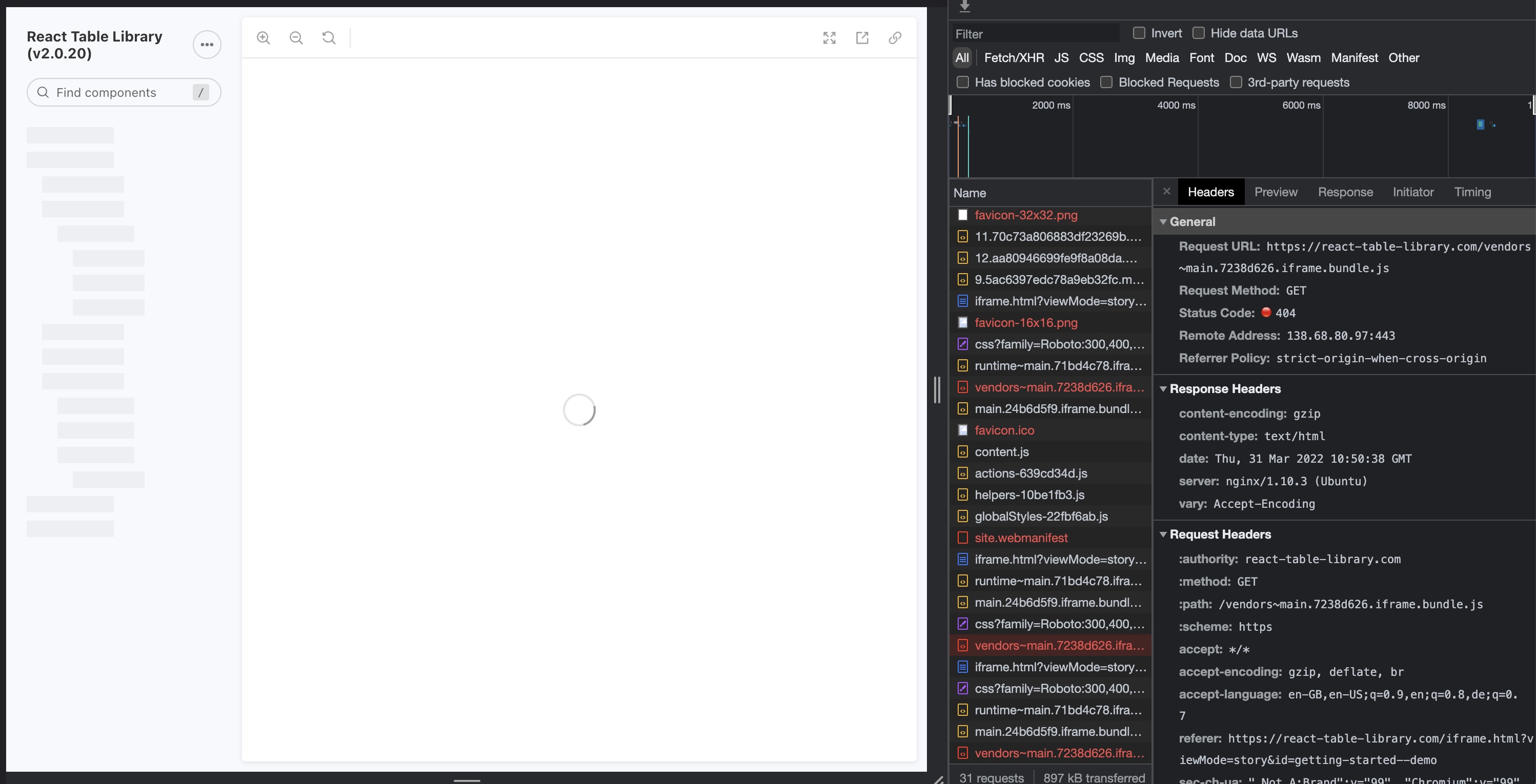Open the Timing tab
The image size is (1536, 784).
click(1473, 192)
